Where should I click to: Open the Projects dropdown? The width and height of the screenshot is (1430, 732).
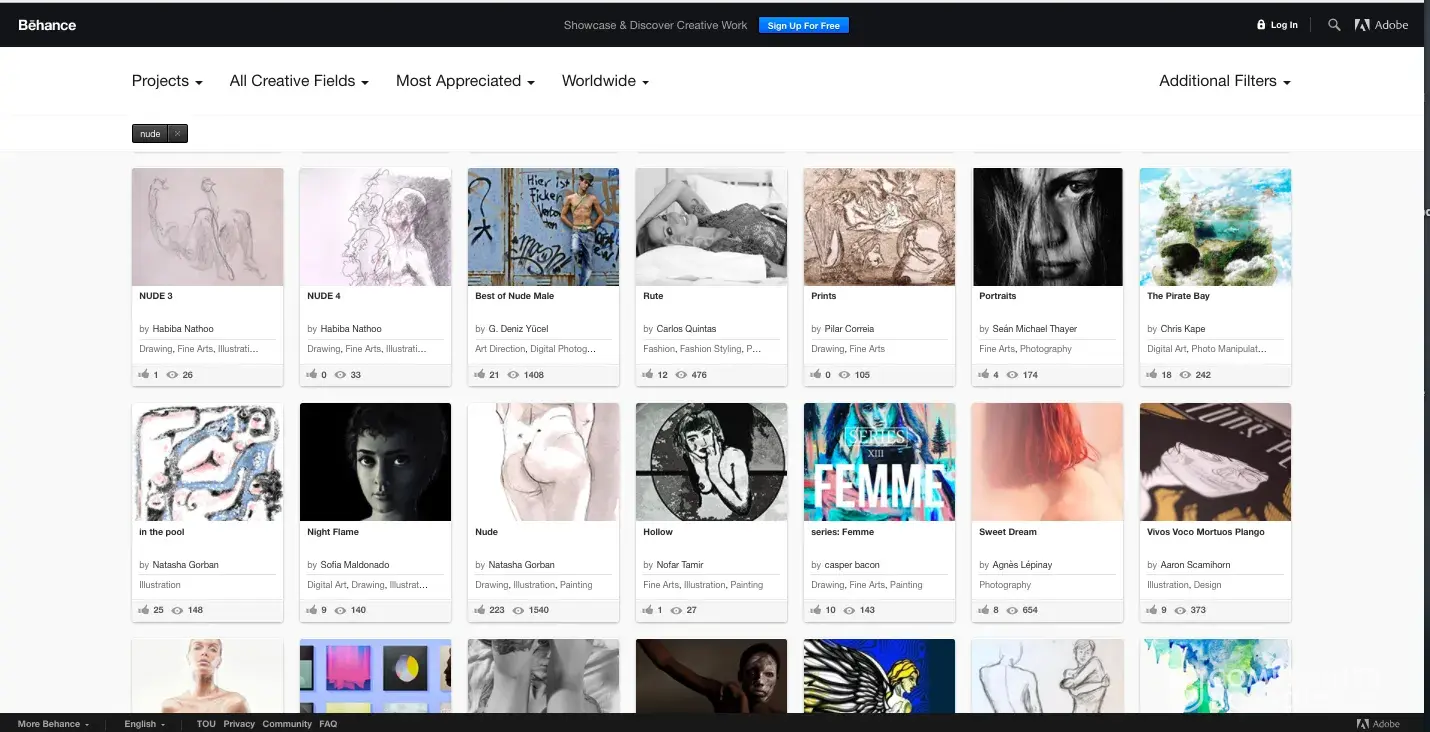click(167, 81)
